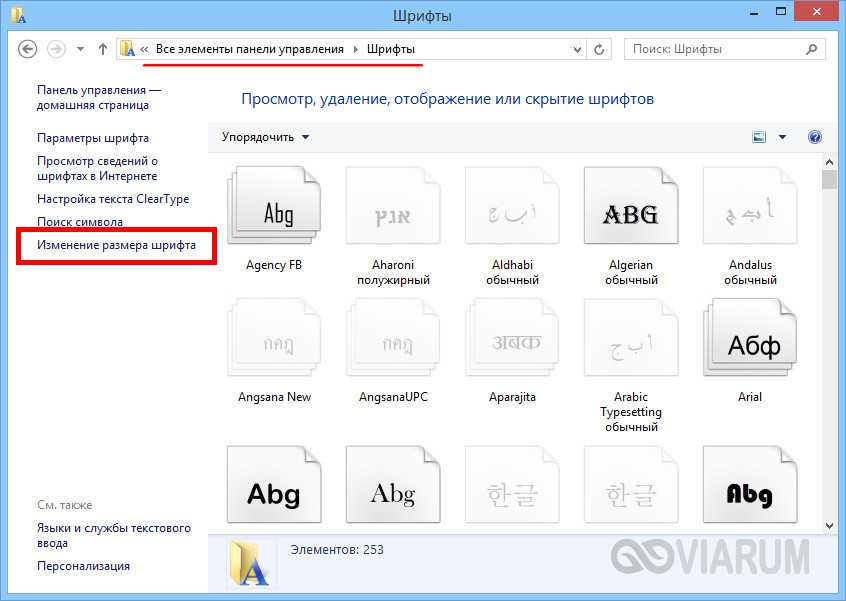Open Настройка текста ClearType link

(x=113, y=199)
